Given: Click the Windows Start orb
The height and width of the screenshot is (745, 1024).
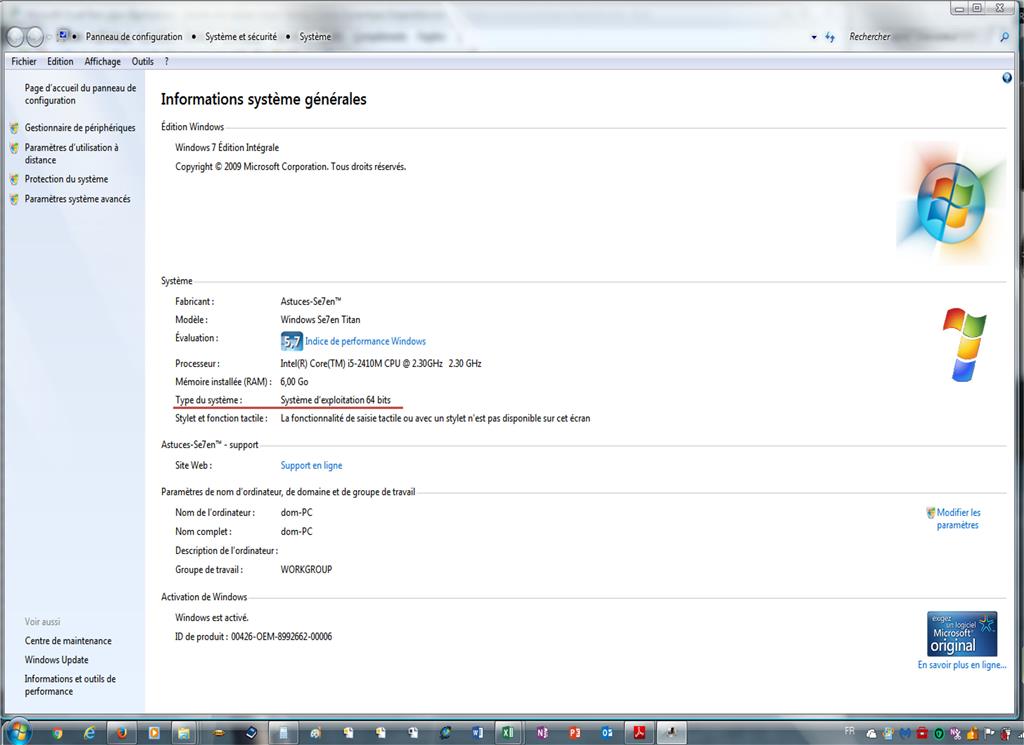Looking at the screenshot, I should point(18,732).
